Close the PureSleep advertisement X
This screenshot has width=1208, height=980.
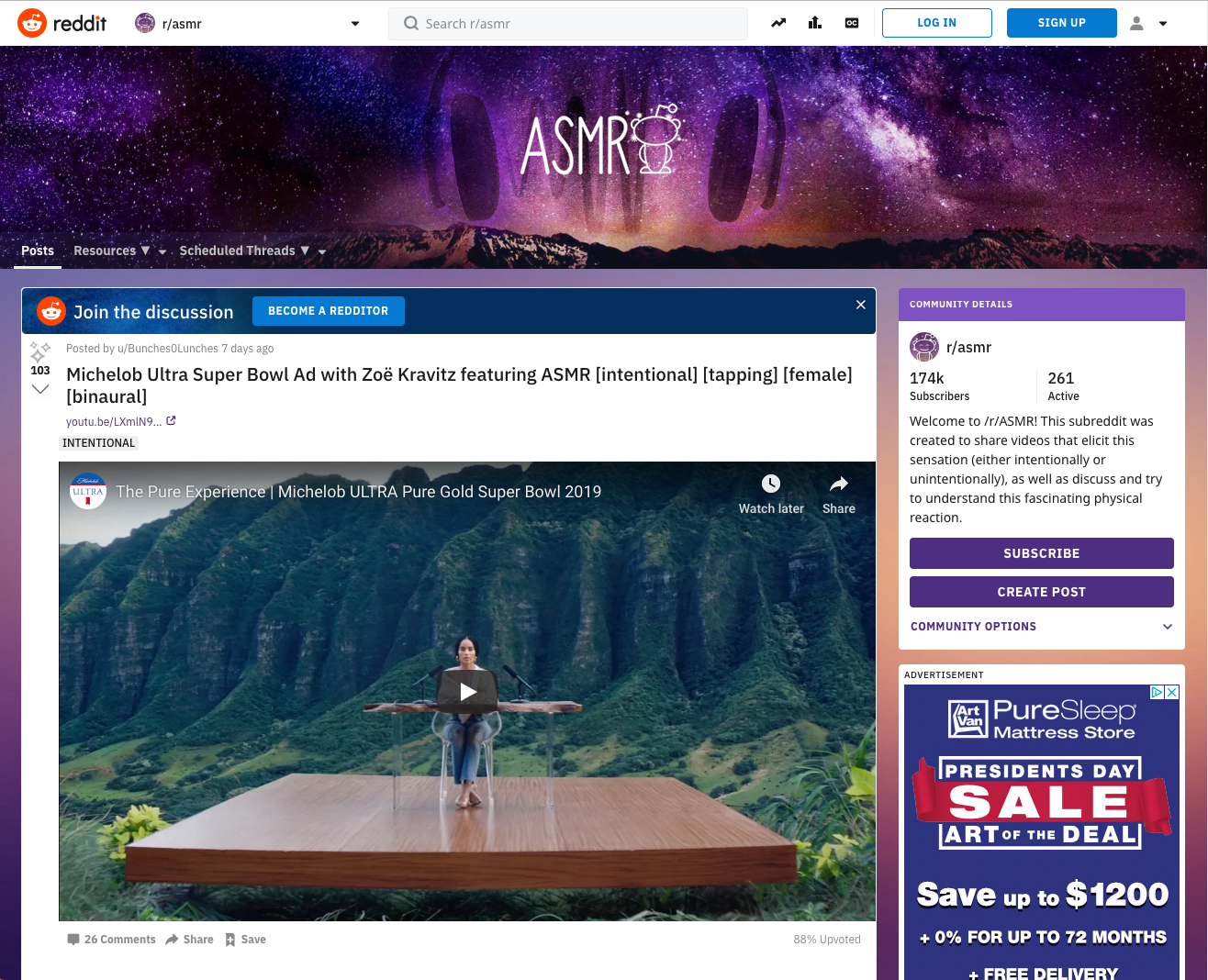click(1172, 693)
